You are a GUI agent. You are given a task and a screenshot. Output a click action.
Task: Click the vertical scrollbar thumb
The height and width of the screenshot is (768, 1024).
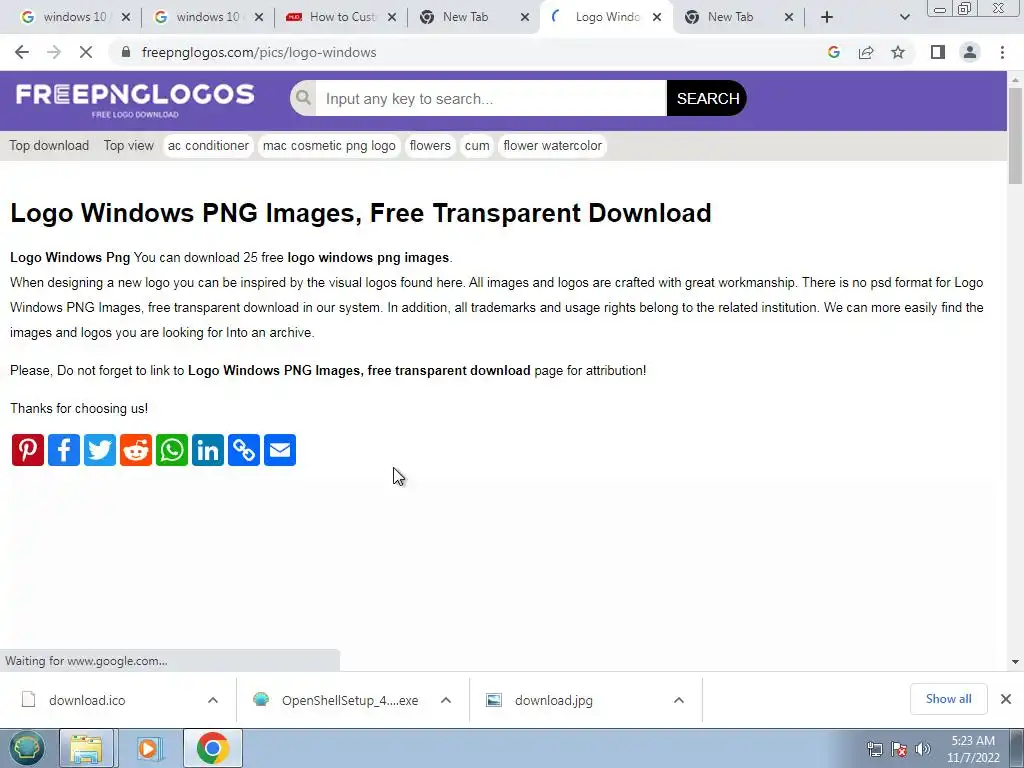[1016, 135]
